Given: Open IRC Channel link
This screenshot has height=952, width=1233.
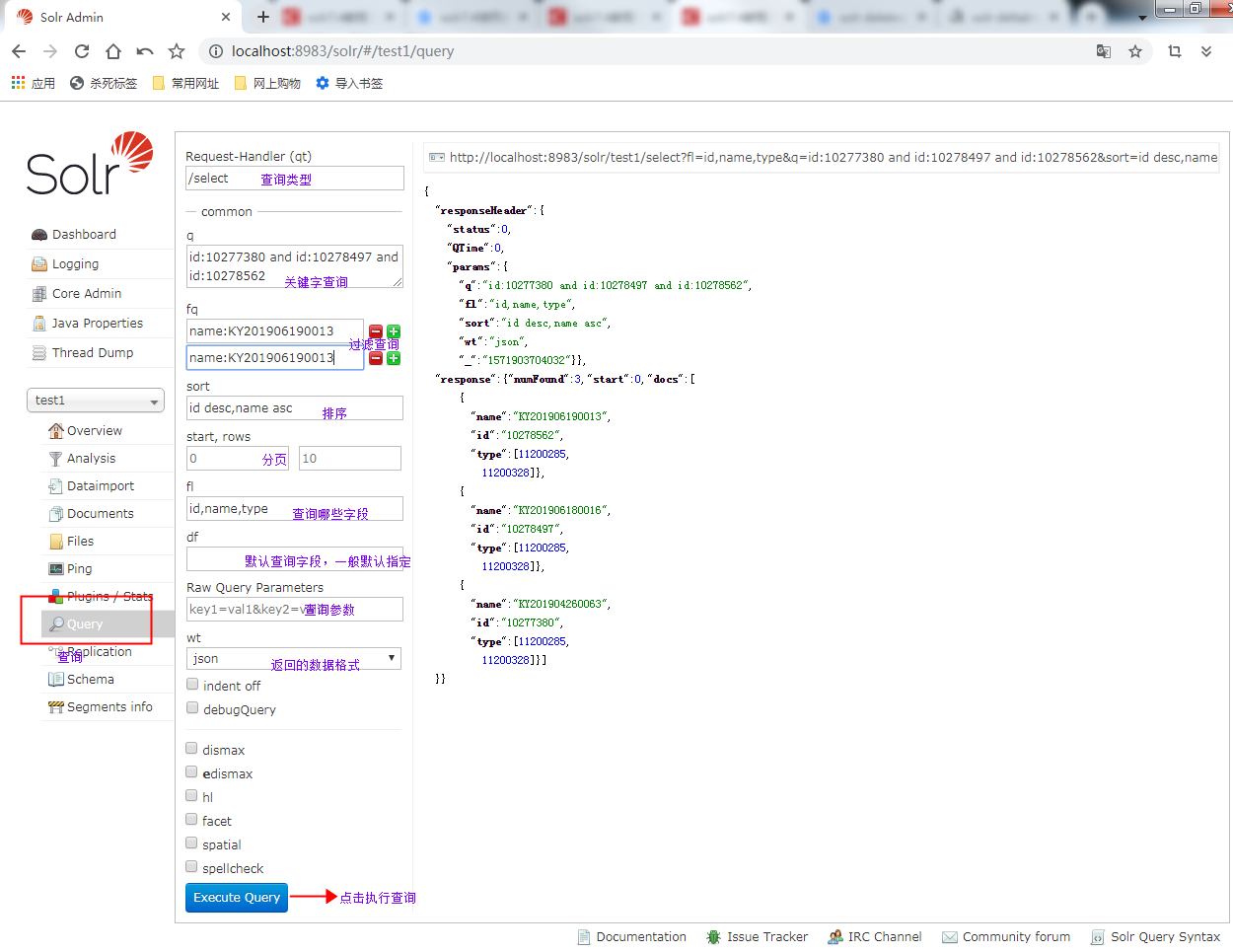Looking at the screenshot, I should (875, 937).
